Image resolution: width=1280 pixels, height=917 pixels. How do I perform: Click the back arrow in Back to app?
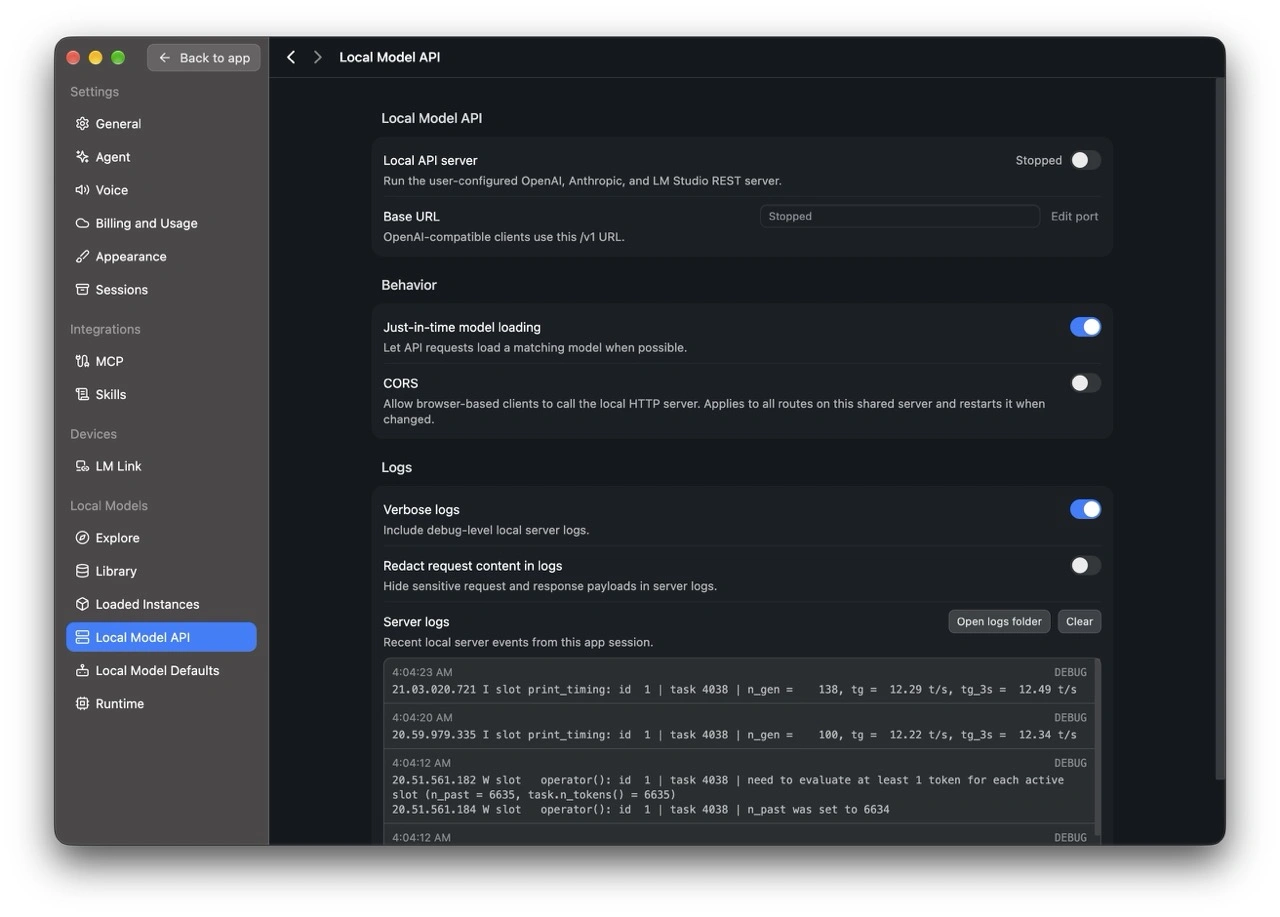(165, 58)
